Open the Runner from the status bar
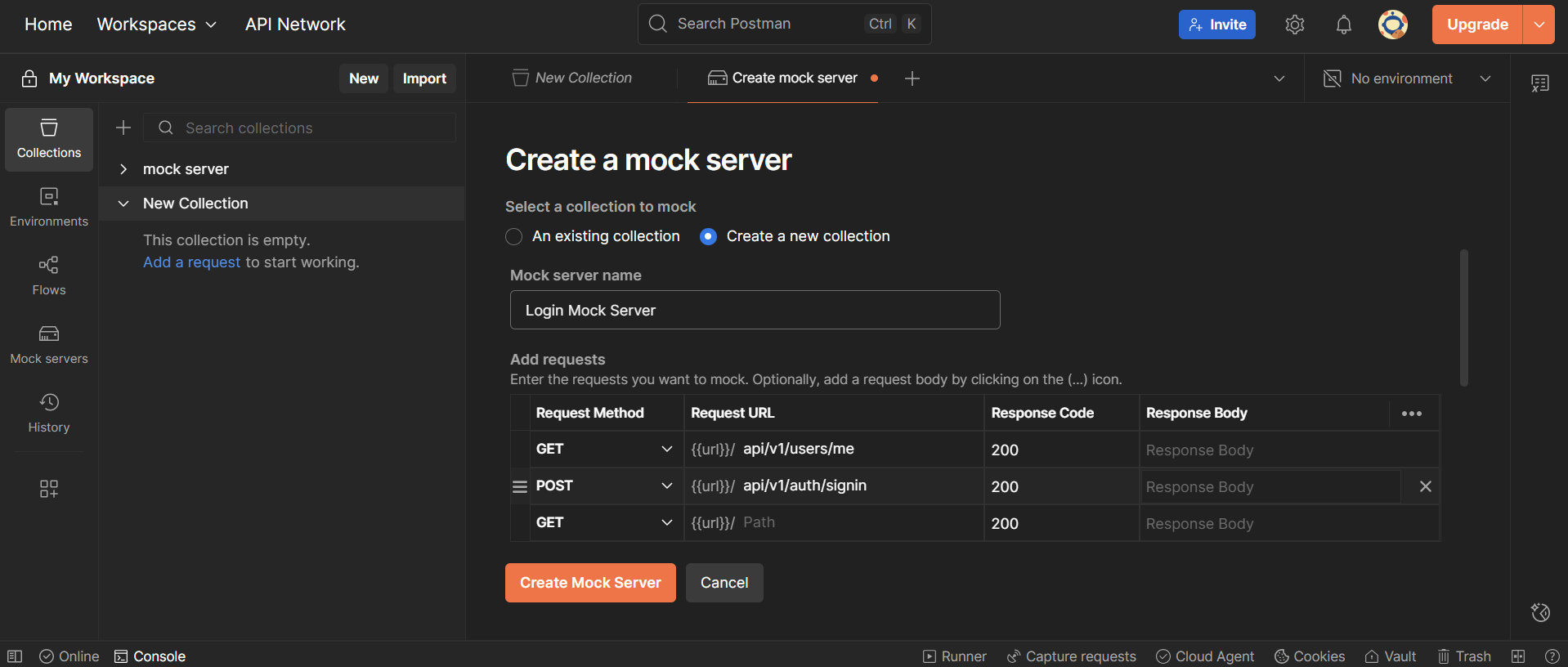This screenshot has height=667, width=1568. point(954,656)
